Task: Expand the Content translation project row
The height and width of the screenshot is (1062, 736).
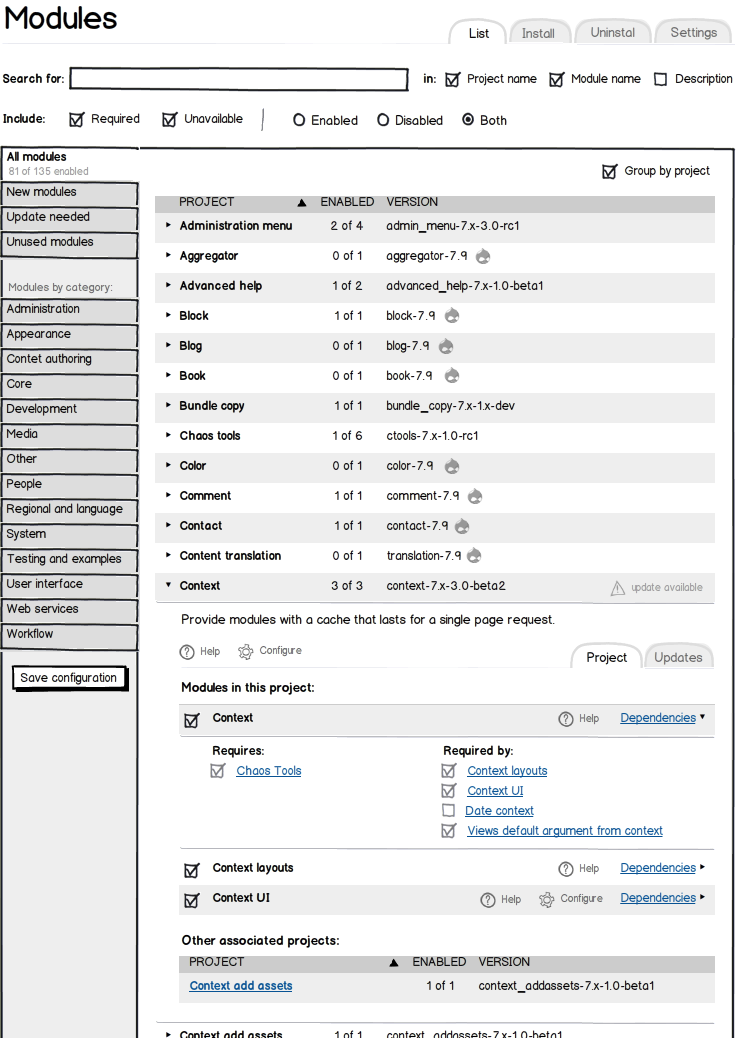Action: 168,555
